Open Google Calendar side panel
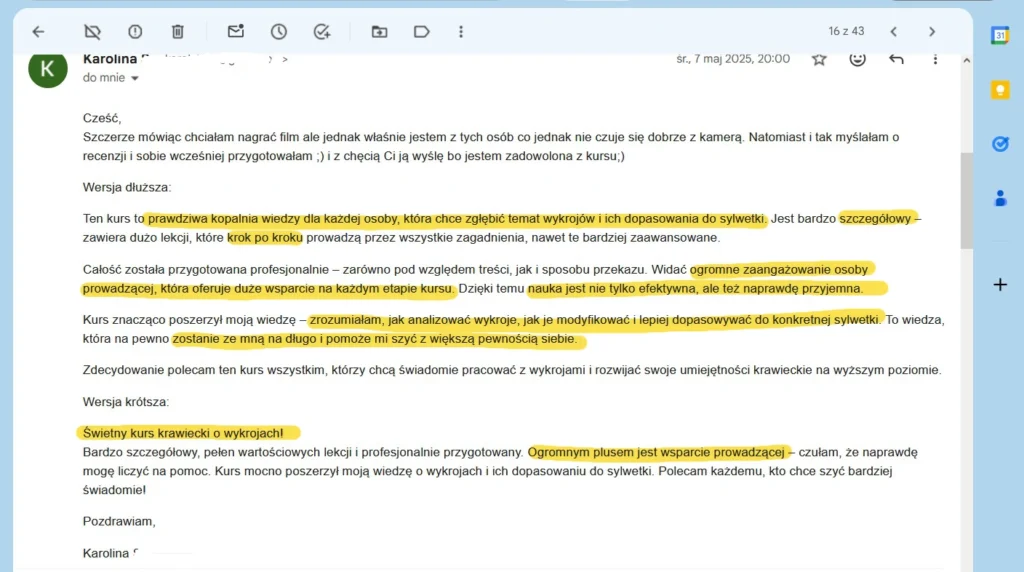The height and width of the screenshot is (572, 1024). tap(1000, 35)
